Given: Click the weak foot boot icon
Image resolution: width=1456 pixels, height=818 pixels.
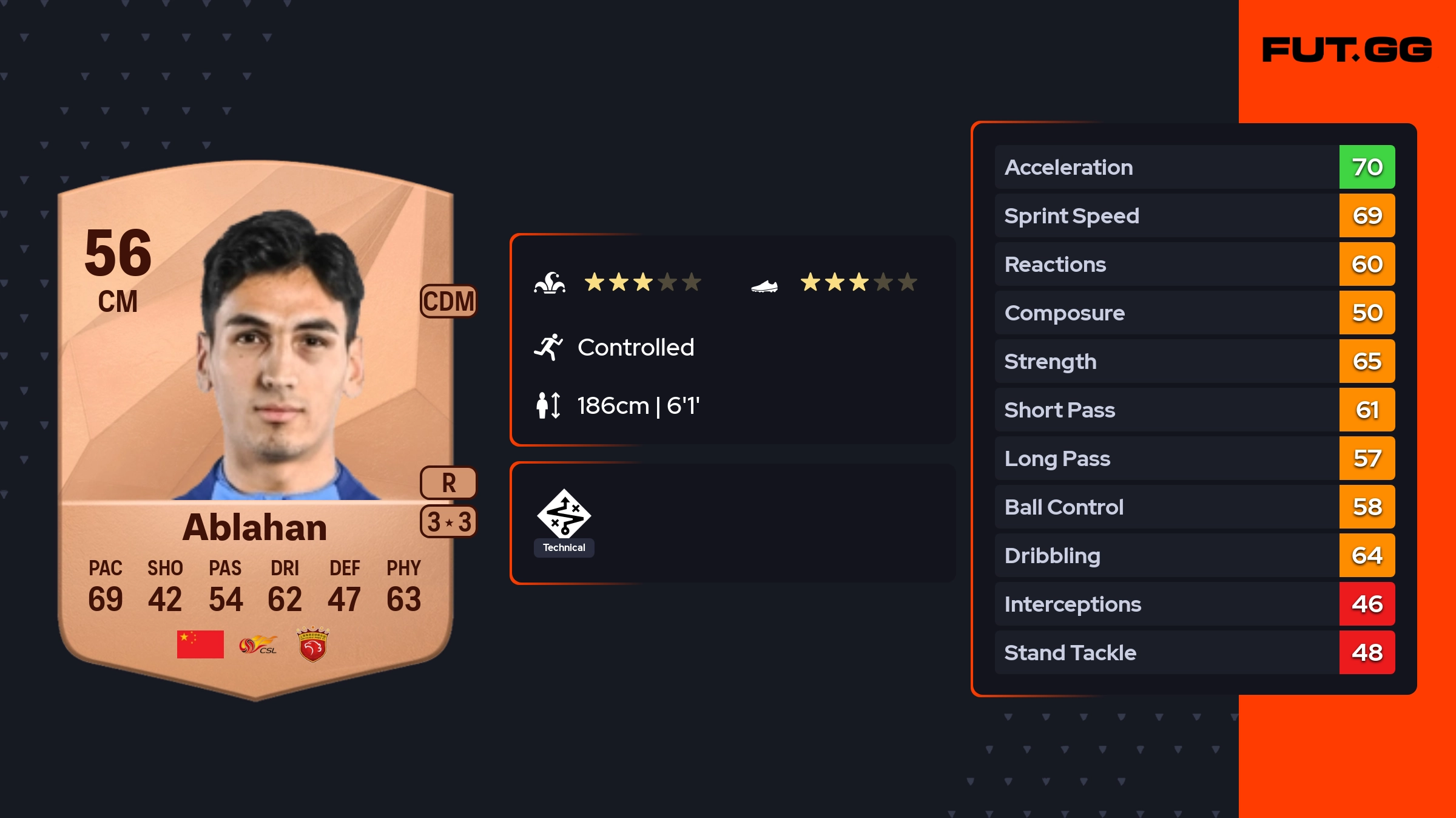Looking at the screenshot, I should 764,286.
